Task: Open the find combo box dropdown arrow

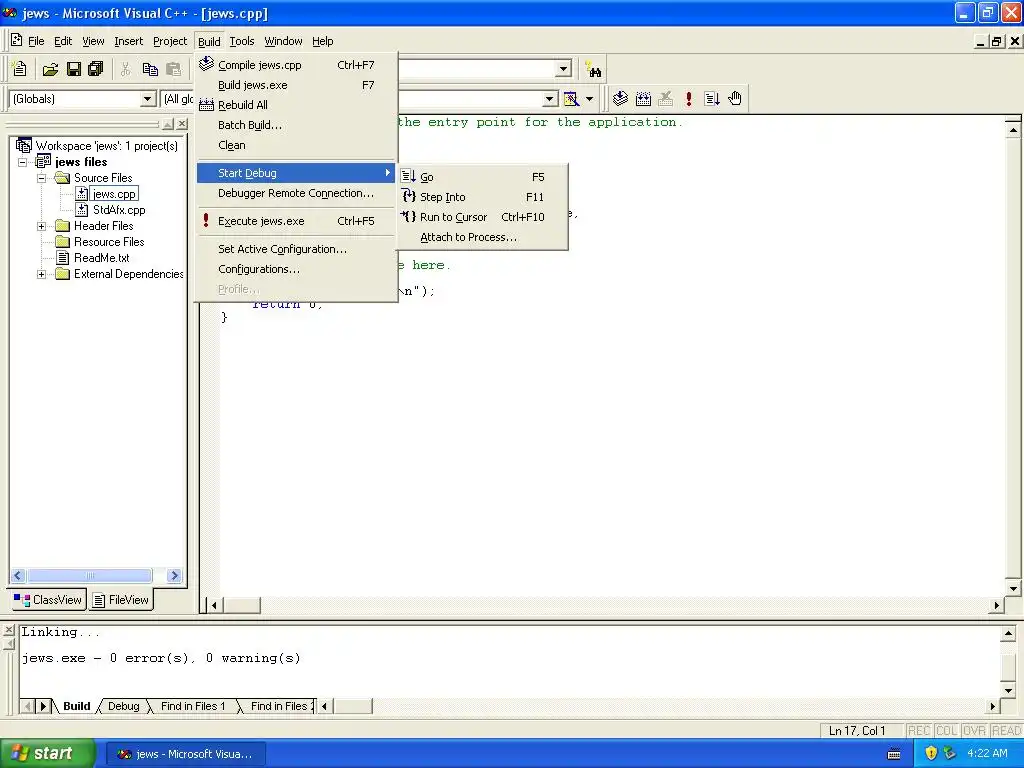Action: 563,69
